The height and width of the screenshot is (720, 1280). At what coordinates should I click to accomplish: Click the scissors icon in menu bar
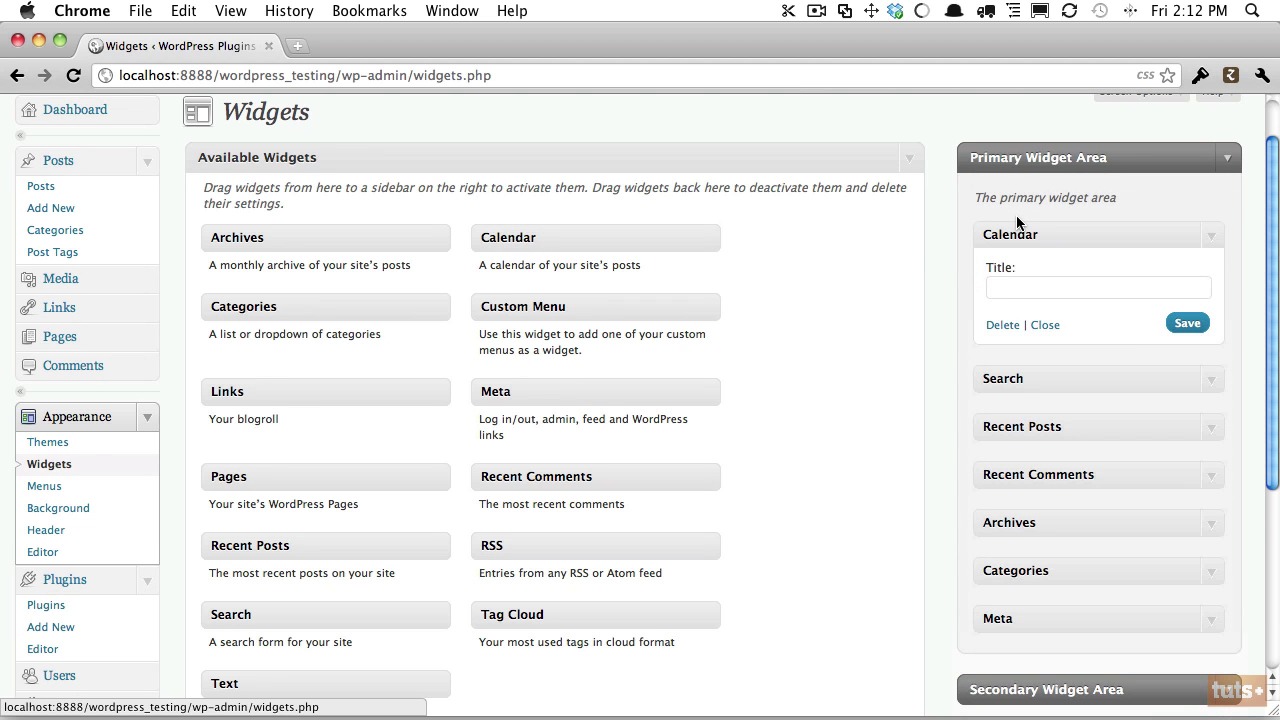tap(788, 11)
